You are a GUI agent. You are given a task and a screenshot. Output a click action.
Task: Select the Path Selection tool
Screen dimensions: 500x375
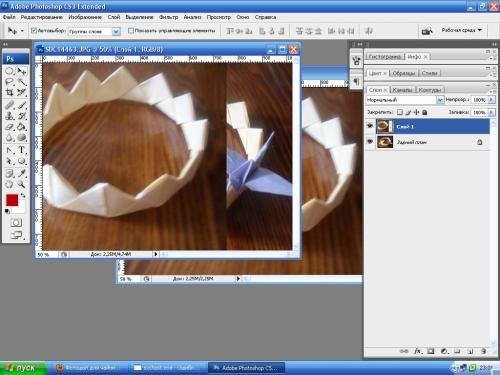click(x=9, y=161)
